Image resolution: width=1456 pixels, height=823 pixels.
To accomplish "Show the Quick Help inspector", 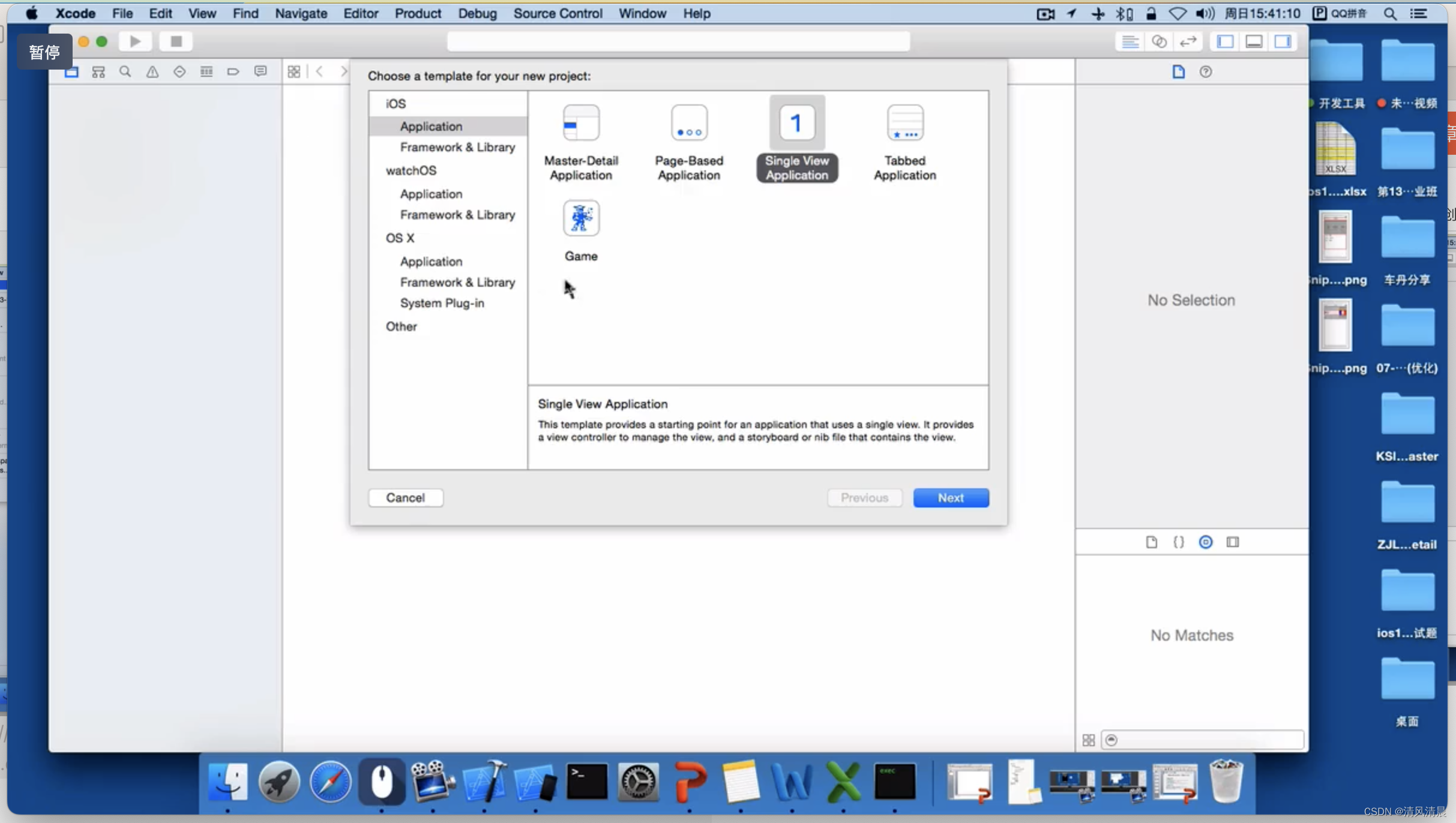I will click(1205, 72).
